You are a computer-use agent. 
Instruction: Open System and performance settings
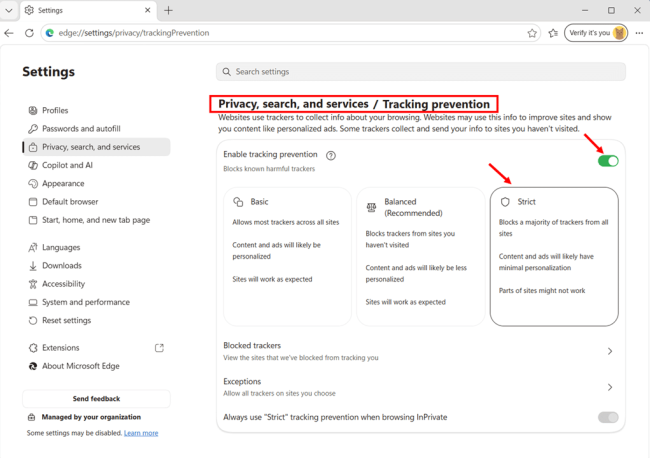(x=96, y=302)
